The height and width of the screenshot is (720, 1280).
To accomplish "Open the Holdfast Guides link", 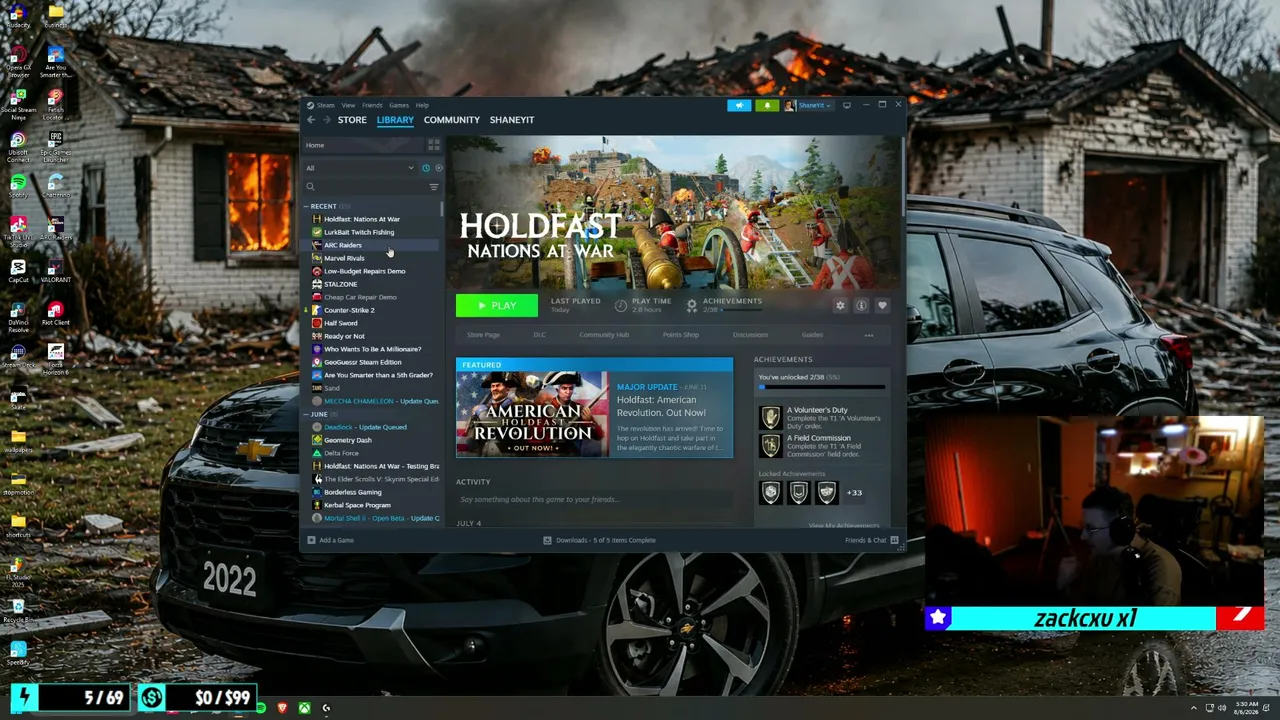I will [x=812, y=335].
